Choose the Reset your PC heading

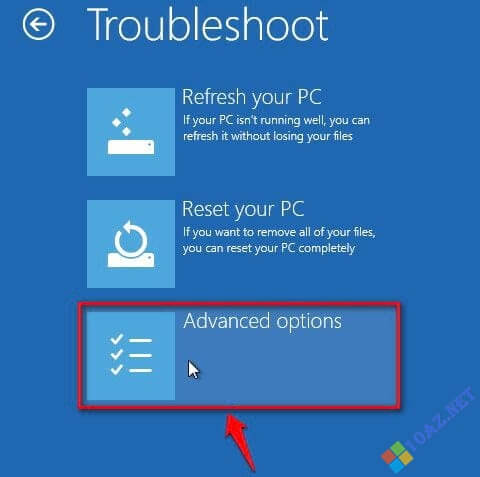(243, 210)
